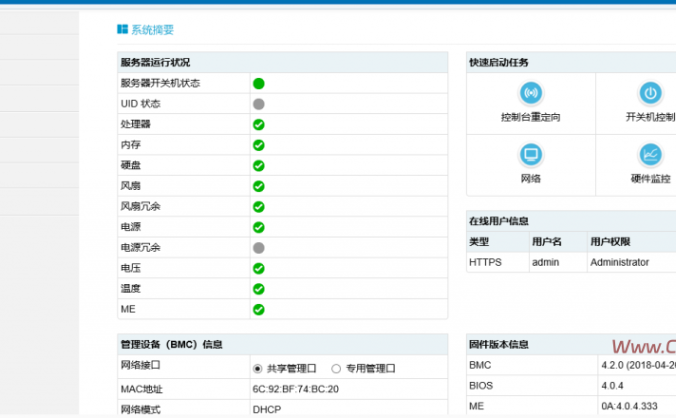Click the 控制台重定向 label
Viewport: 676px width, 418px height.
coord(531,117)
